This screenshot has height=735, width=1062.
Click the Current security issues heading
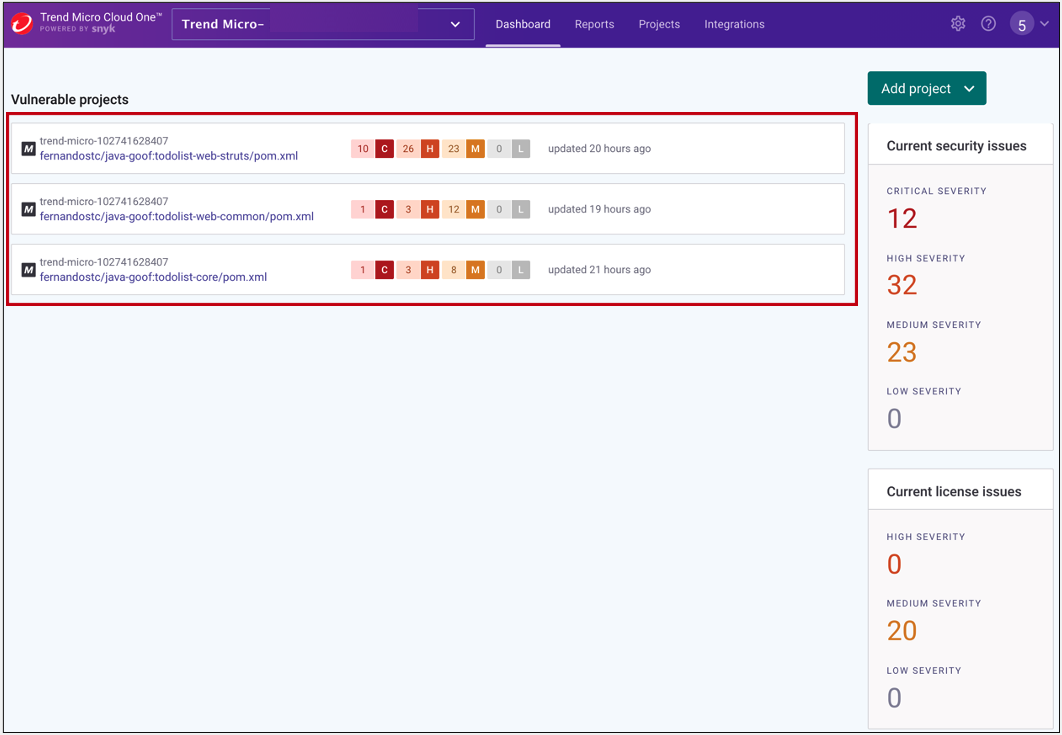point(956,146)
